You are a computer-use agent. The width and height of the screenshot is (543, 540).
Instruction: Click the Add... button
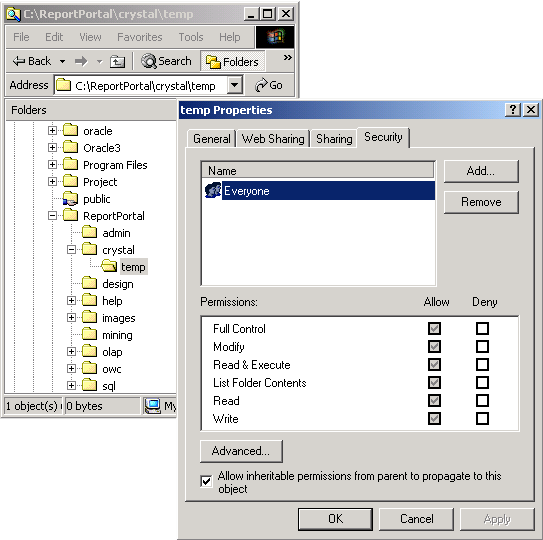coord(481,171)
